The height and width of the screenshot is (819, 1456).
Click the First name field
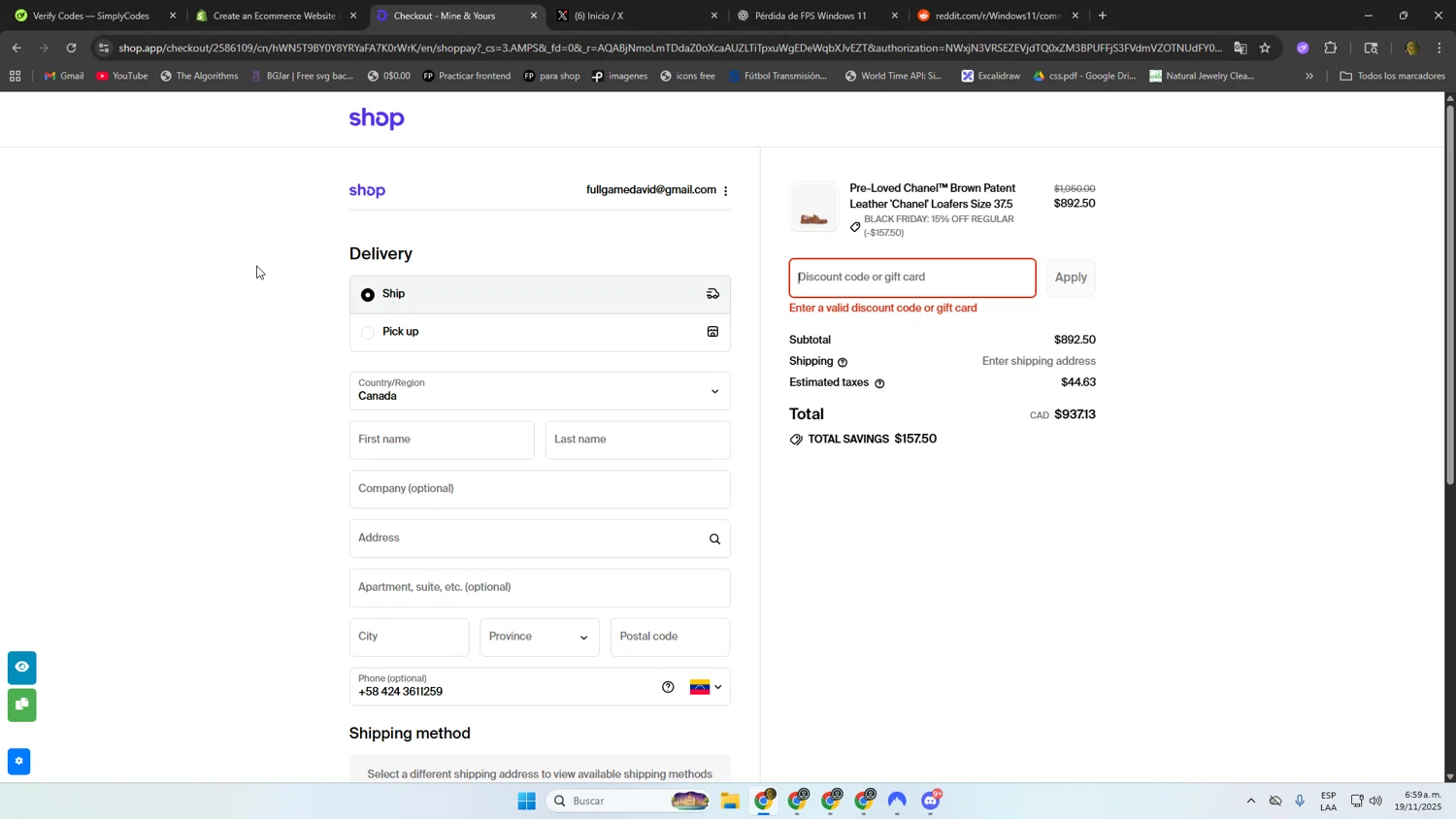click(x=442, y=440)
